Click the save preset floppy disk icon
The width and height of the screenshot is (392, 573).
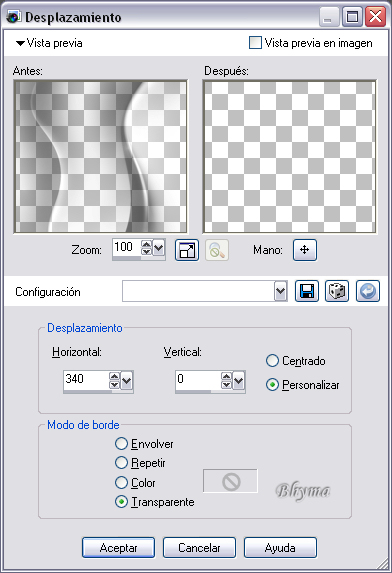[307, 291]
